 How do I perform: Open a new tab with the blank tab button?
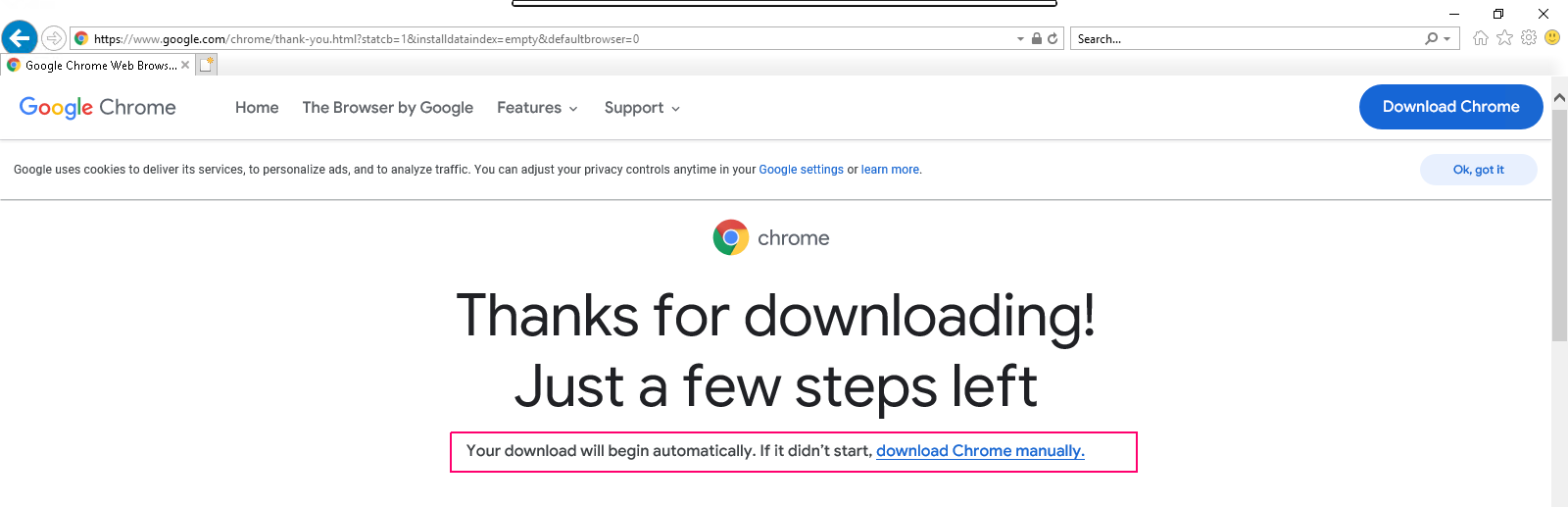click(206, 65)
